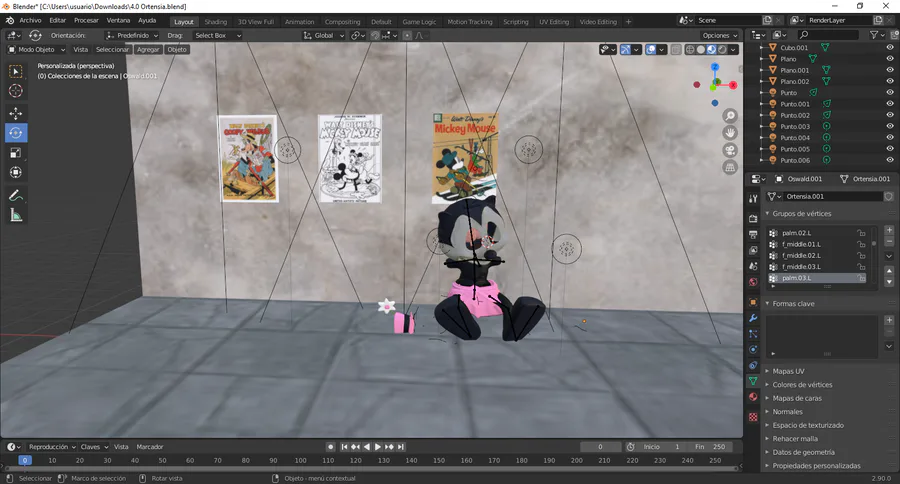This screenshot has height=484, width=900.
Task: Activate the 3D Cursor tool
Action: point(16,91)
